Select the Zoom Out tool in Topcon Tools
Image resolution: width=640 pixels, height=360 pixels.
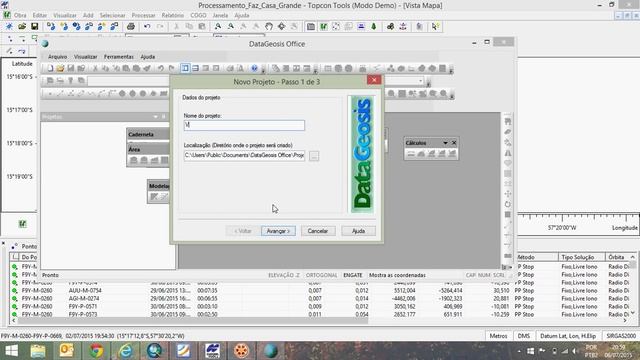click(x=231, y=27)
